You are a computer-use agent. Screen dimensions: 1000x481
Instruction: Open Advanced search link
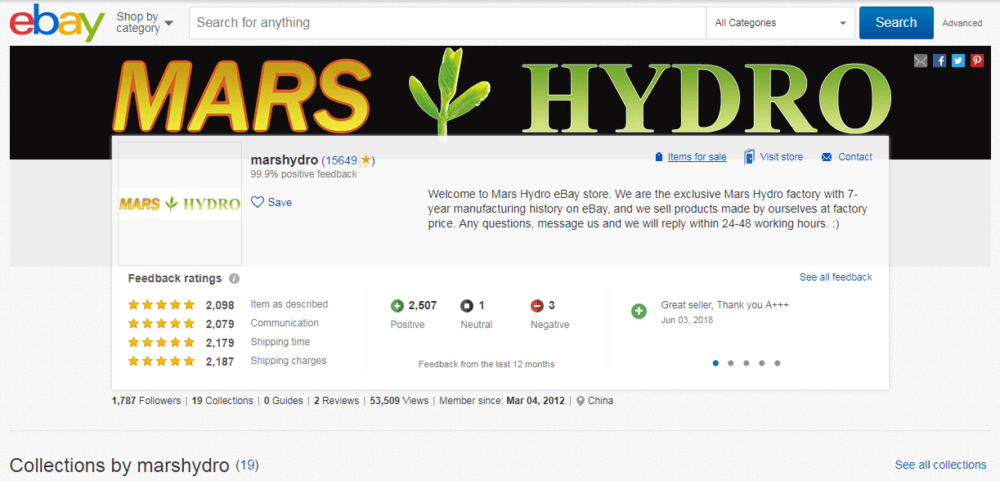point(962,23)
